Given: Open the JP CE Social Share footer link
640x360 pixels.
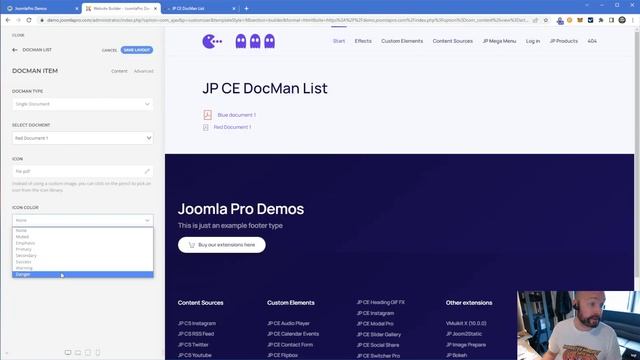Looking at the screenshot, I should [x=378, y=345].
